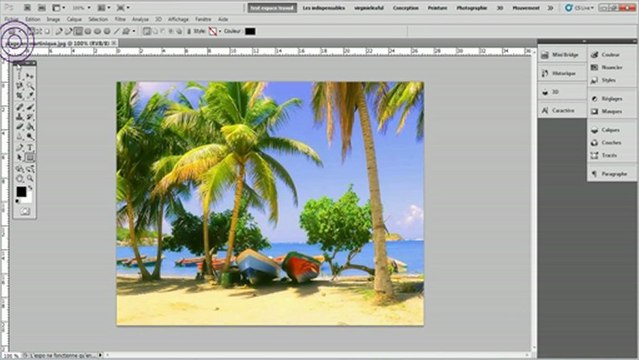Open the Filtre menu
639x360 pixels.
click(120, 19)
